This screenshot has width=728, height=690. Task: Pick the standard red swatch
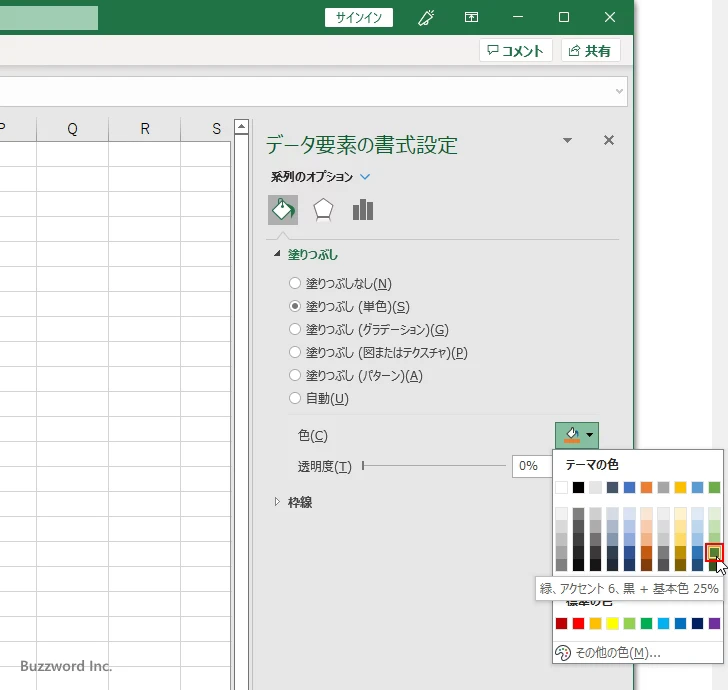point(578,623)
